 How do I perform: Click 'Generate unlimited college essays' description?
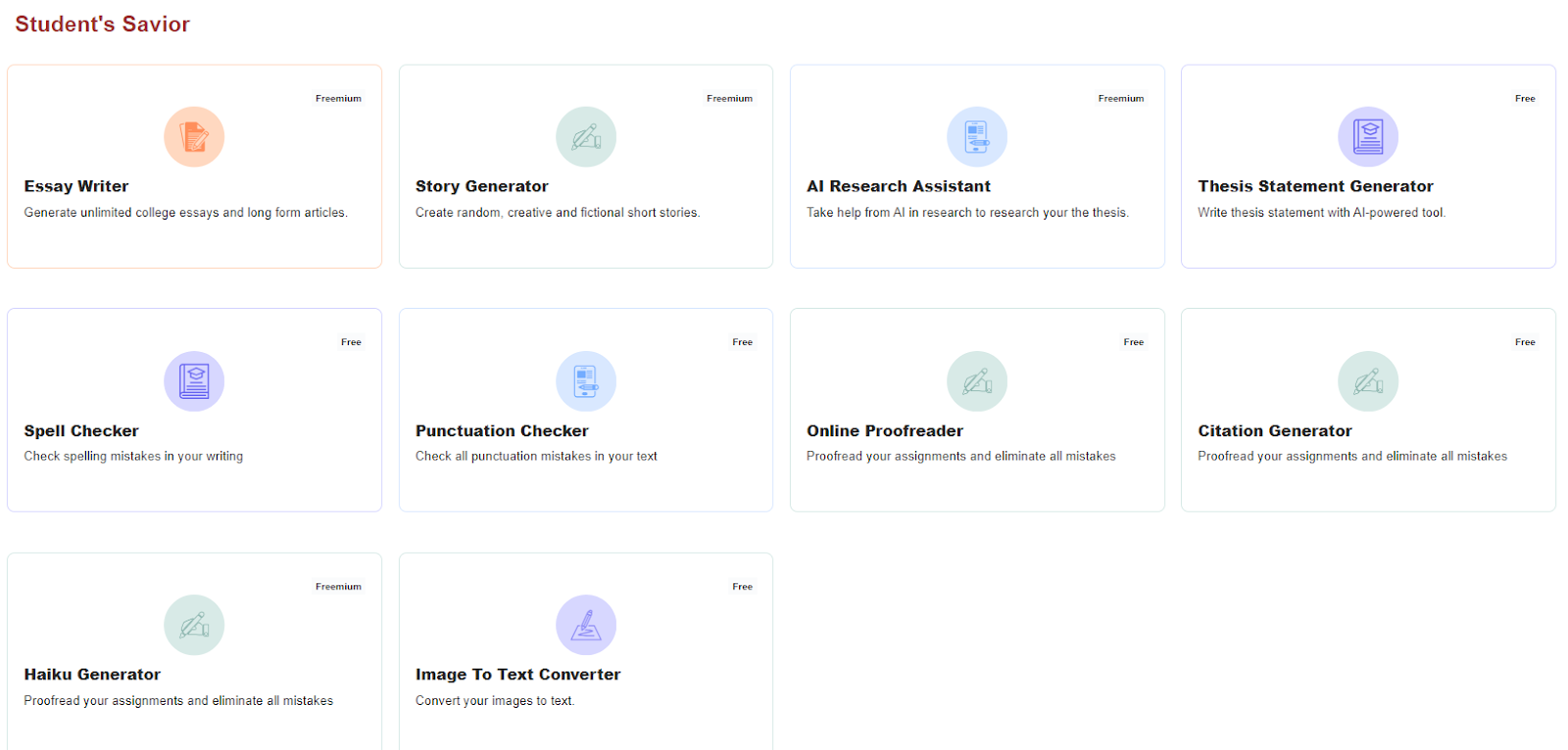point(186,213)
